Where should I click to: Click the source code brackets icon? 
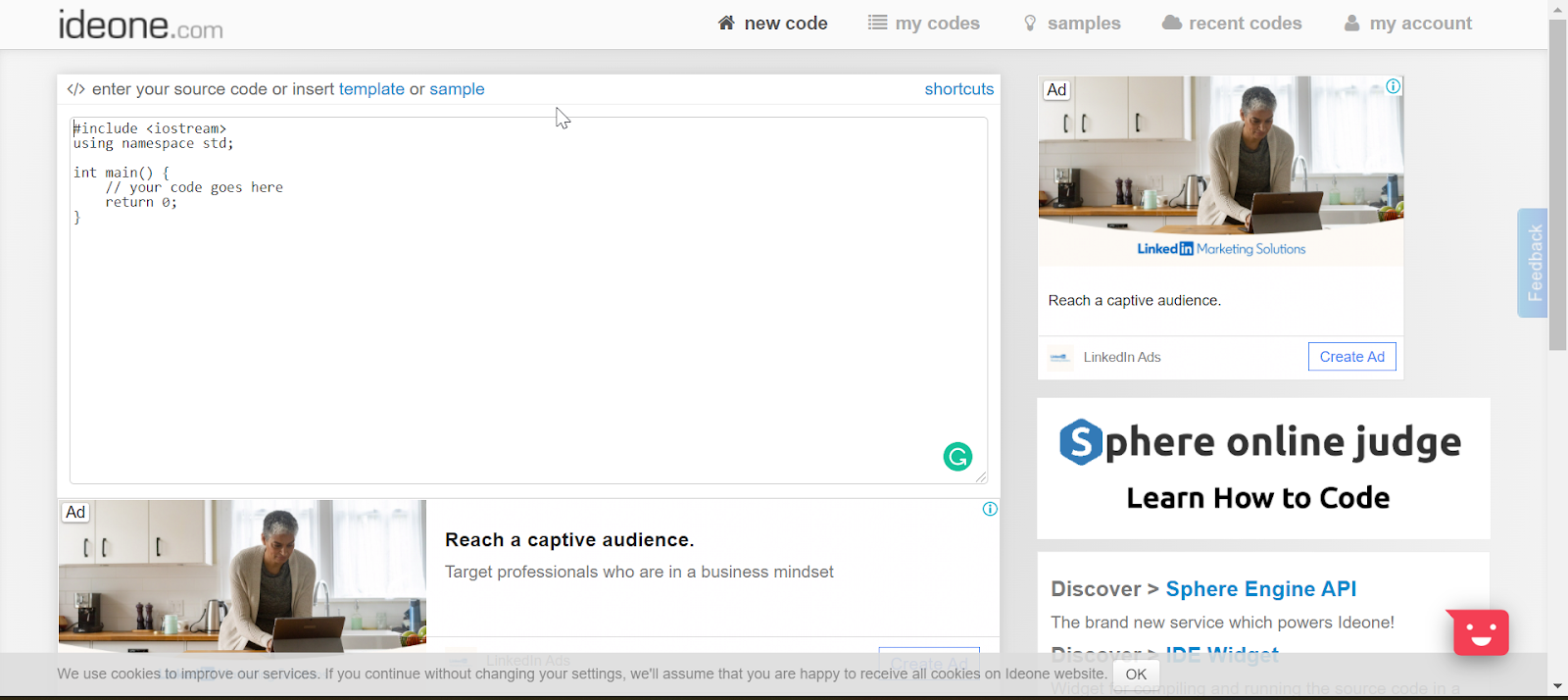point(75,89)
